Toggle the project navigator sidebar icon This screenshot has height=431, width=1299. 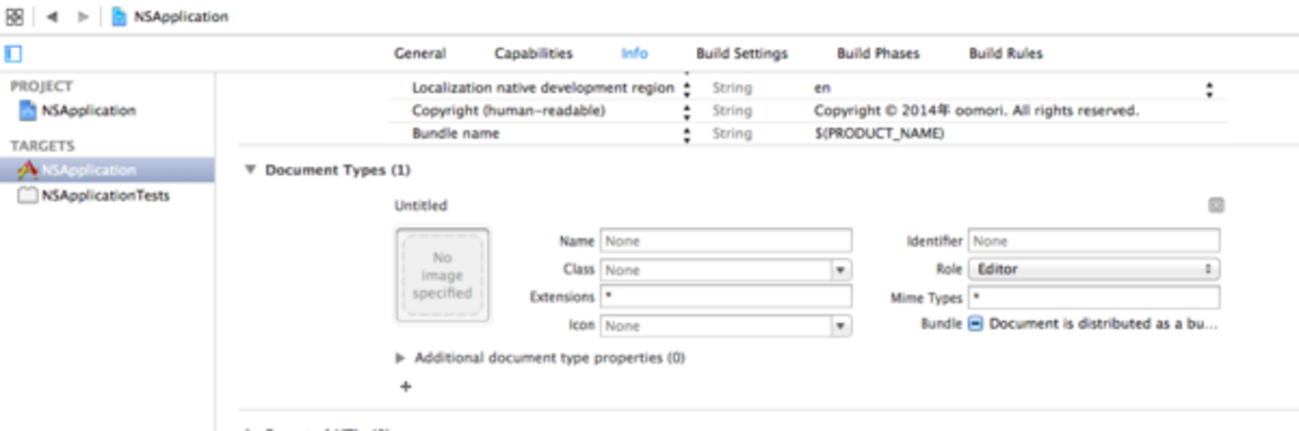coord(14,53)
